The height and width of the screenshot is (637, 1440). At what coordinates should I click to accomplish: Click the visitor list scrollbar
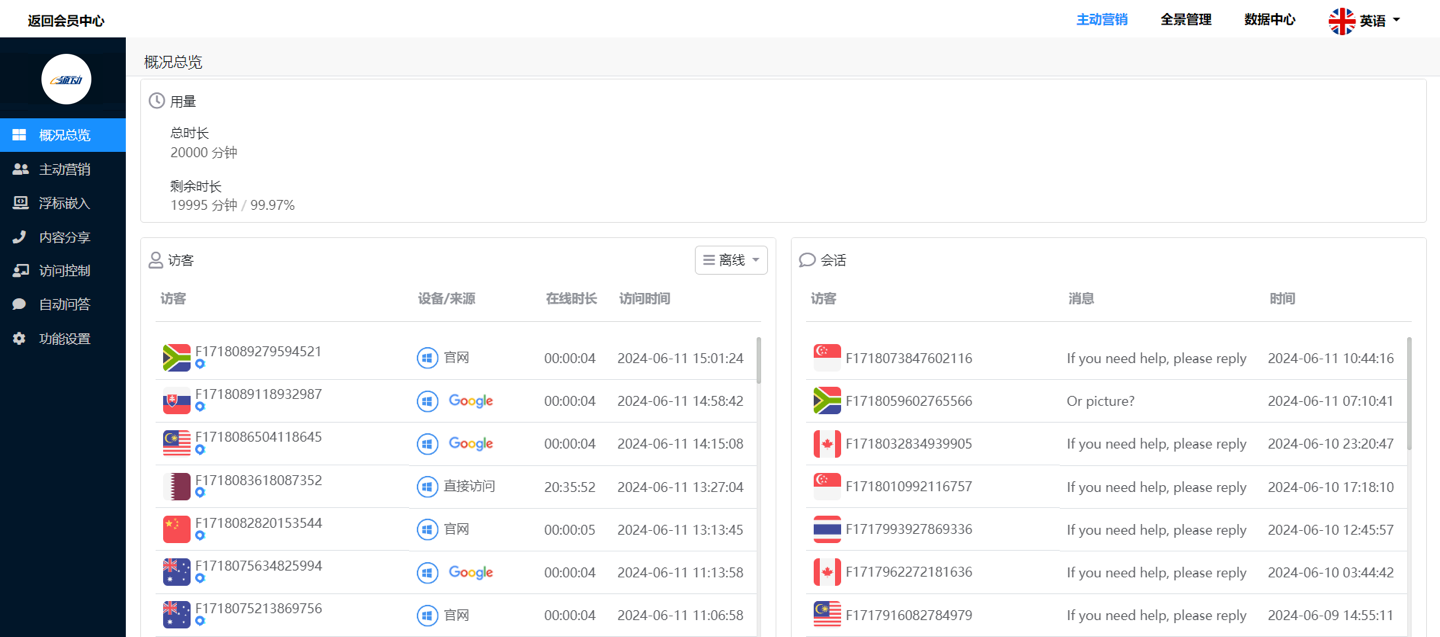pos(758,360)
